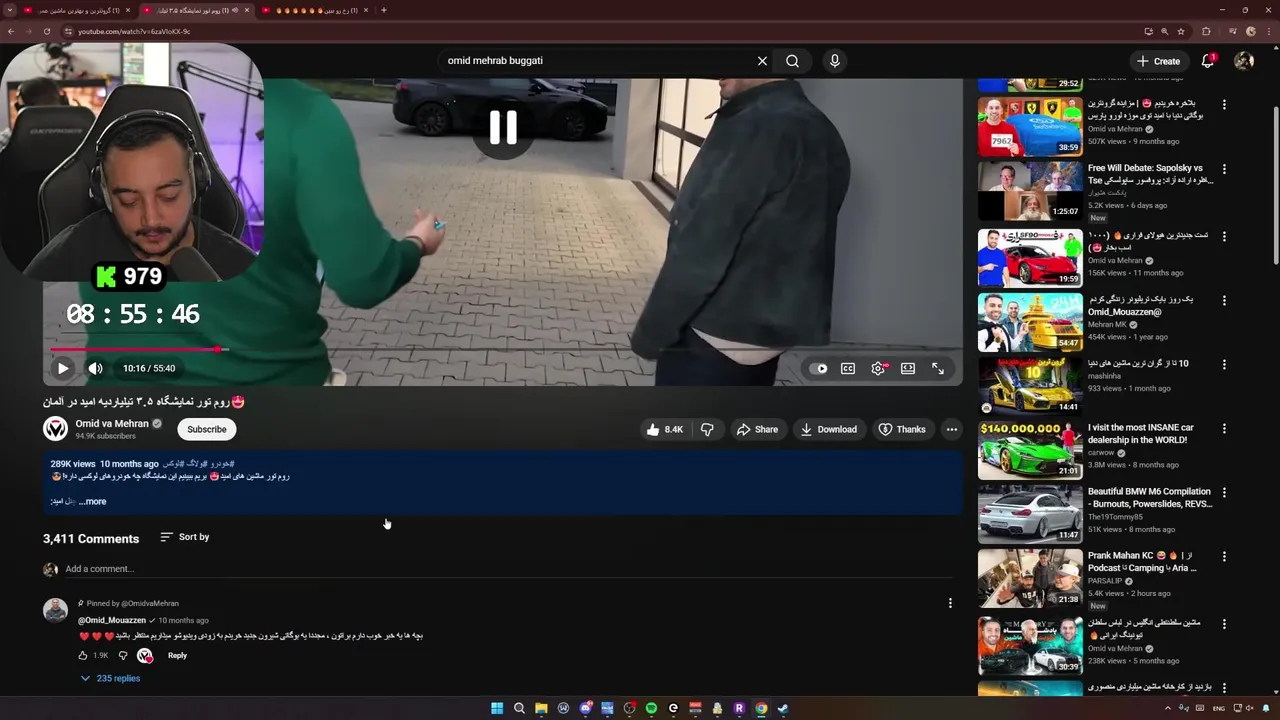The width and height of the screenshot is (1280, 720).
Task: Click the Add a comment field
Action: pos(508,569)
